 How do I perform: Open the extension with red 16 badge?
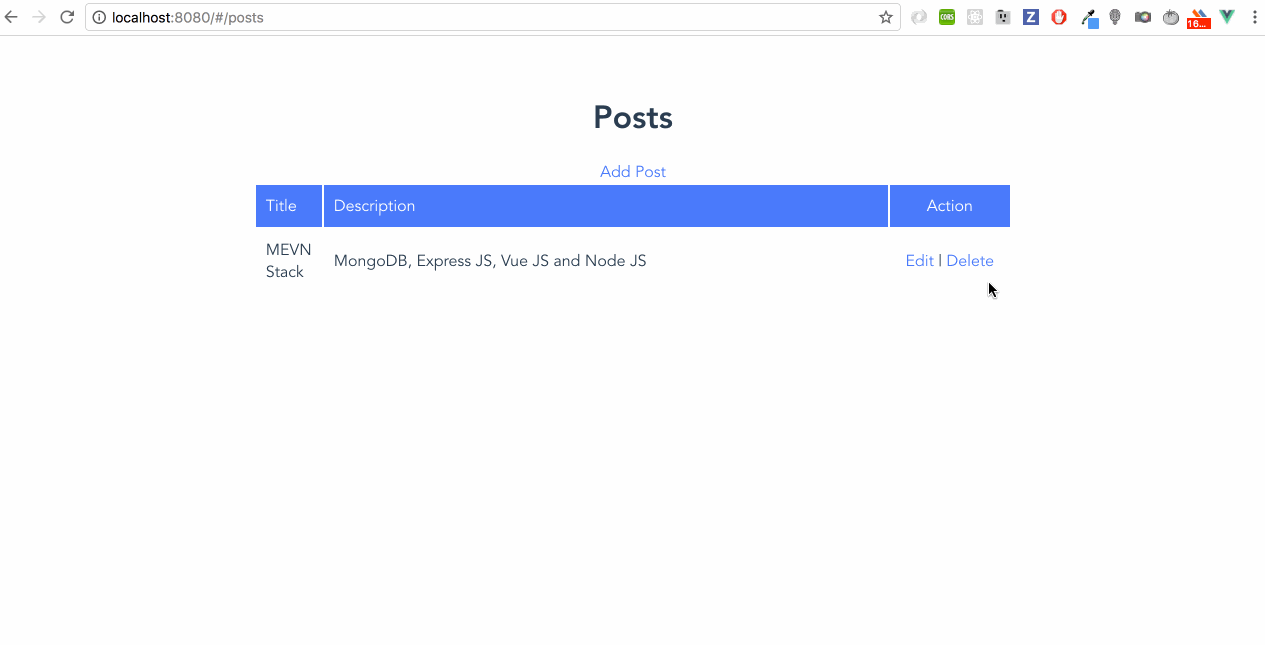pos(1198,19)
